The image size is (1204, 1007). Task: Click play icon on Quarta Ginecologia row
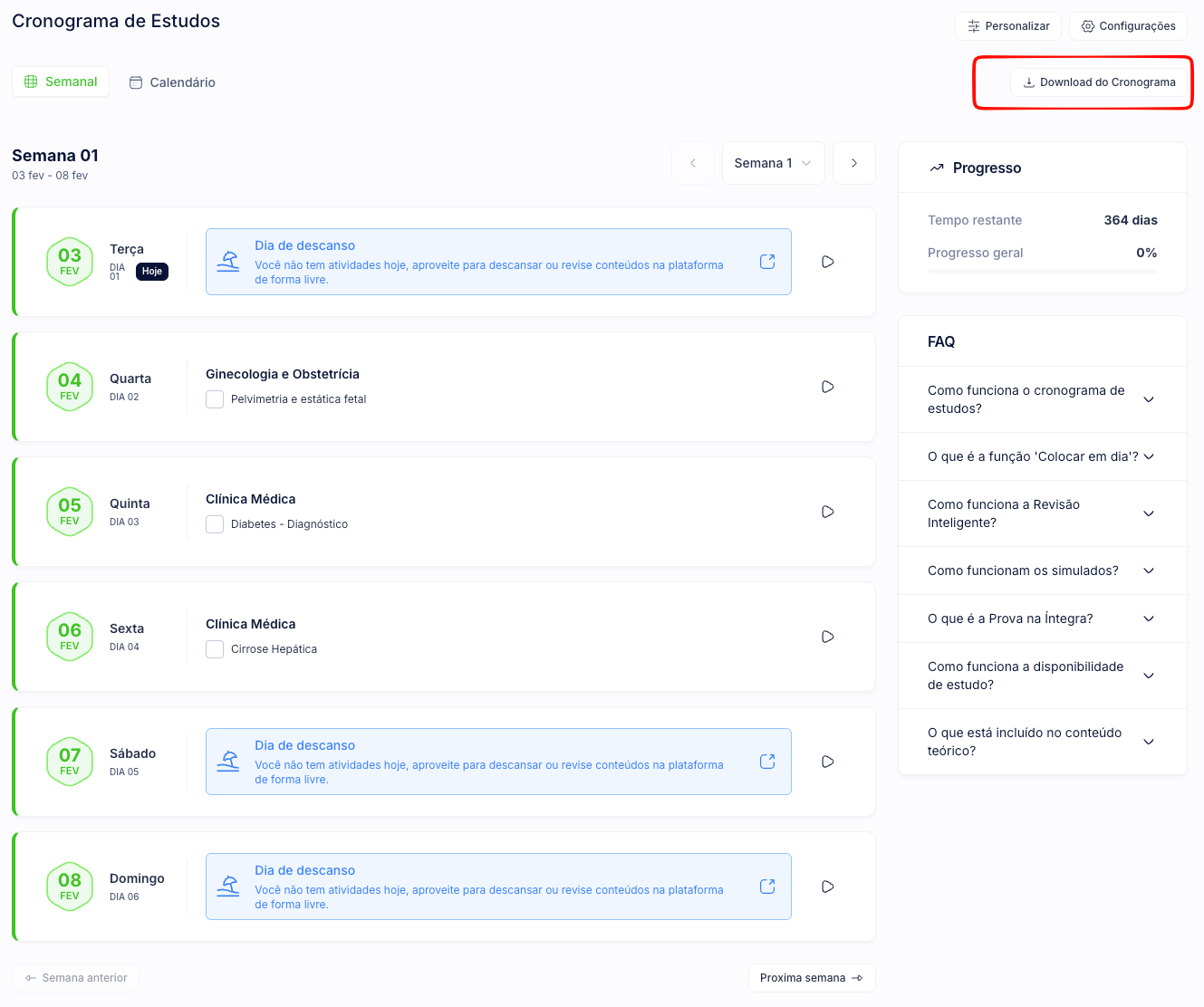click(827, 387)
